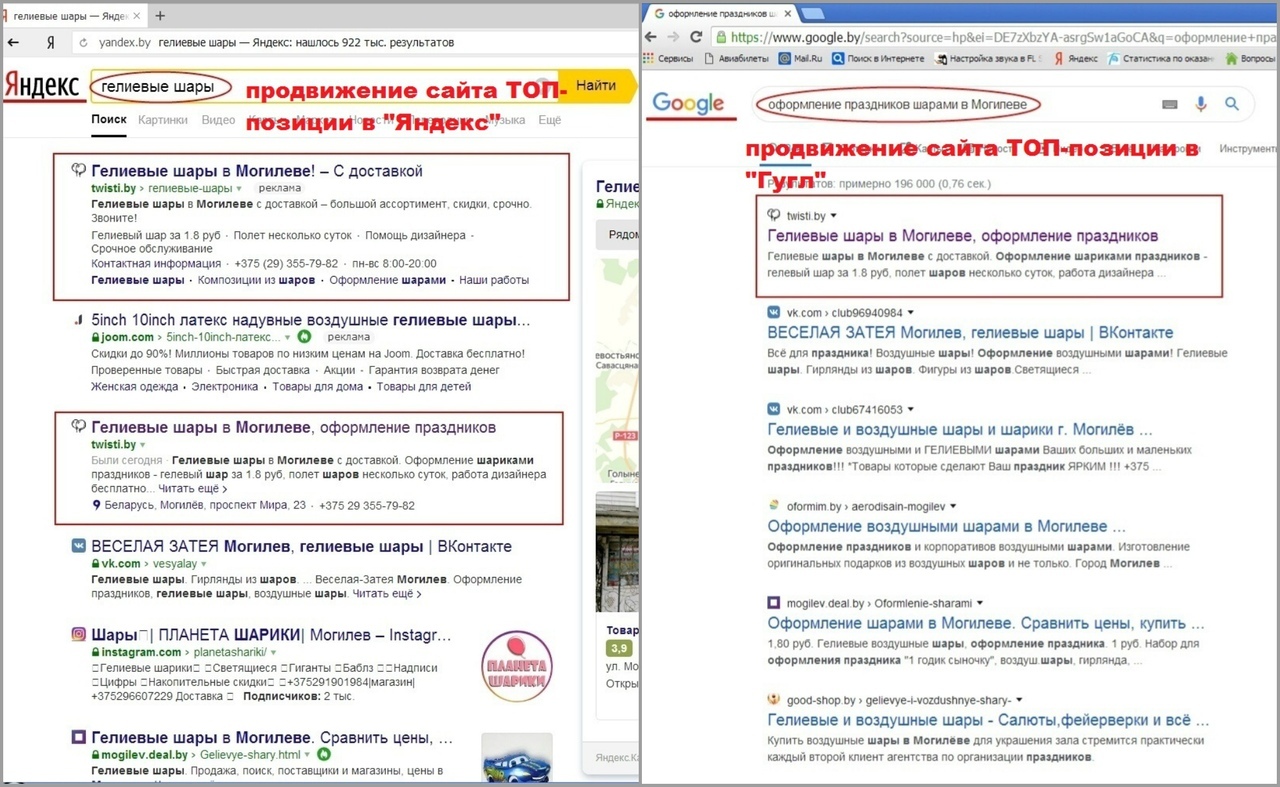The width and height of the screenshot is (1280, 787).
Task: Reload the yandex.by page
Action: pos(83,43)
